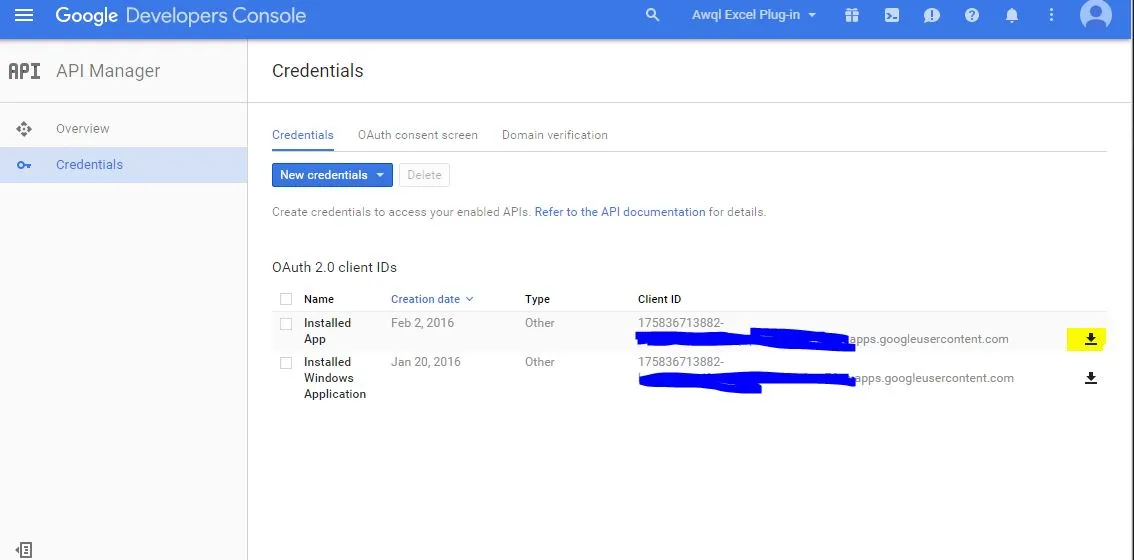Open the Installed App client name
Image resolution: width=1134 pixels, height=560 pixels.
[327, 331]
